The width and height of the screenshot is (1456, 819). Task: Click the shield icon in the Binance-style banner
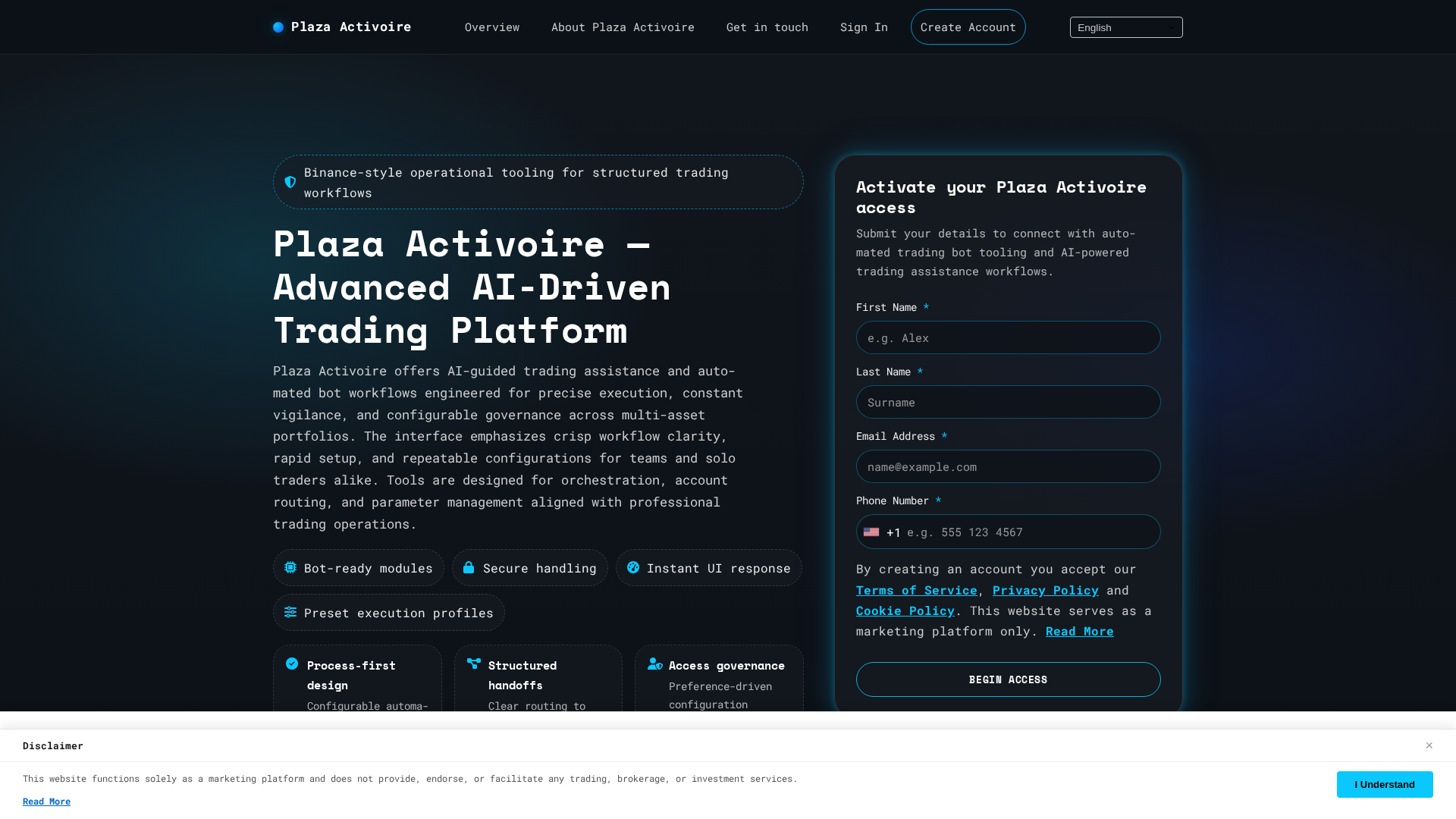coord(290,182)
